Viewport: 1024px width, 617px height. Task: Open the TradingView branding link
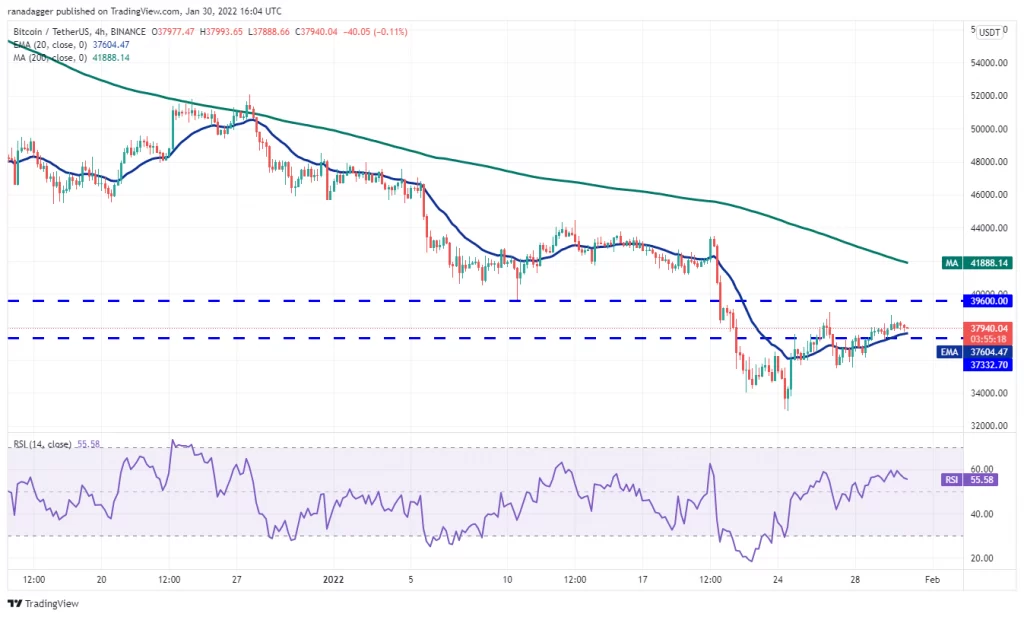43,604
